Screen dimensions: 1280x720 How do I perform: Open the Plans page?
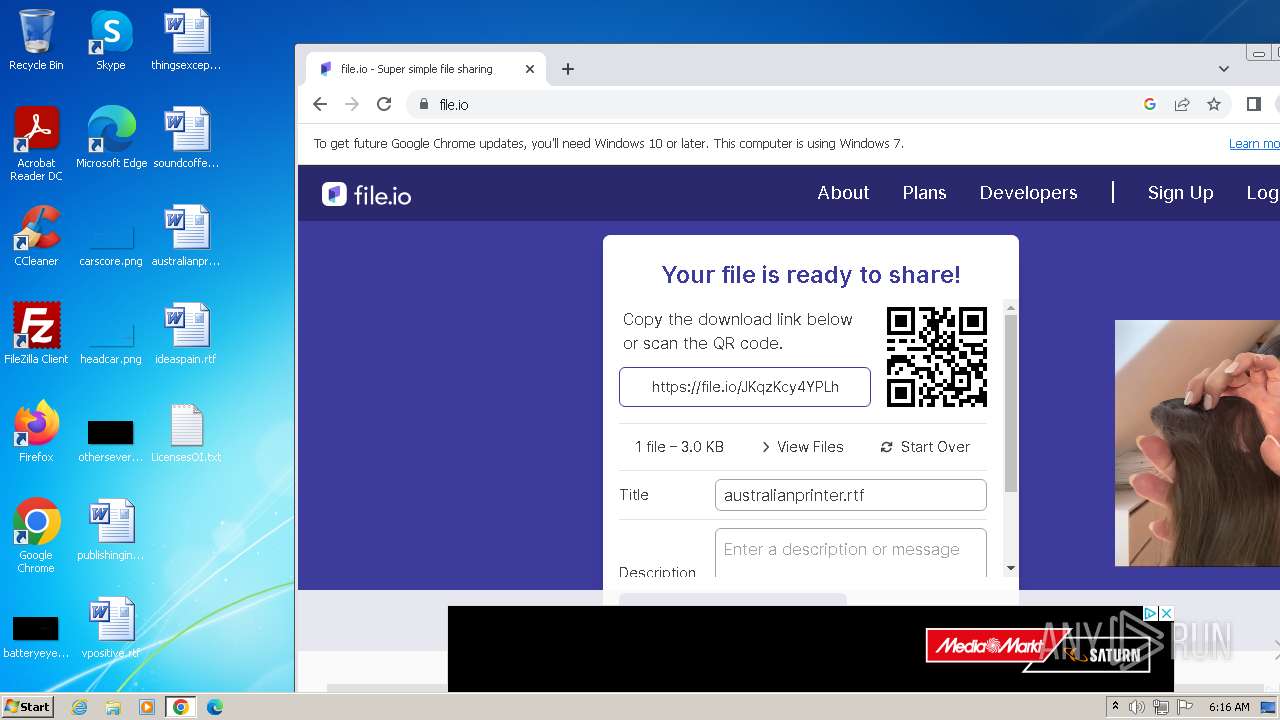(924, 193)
